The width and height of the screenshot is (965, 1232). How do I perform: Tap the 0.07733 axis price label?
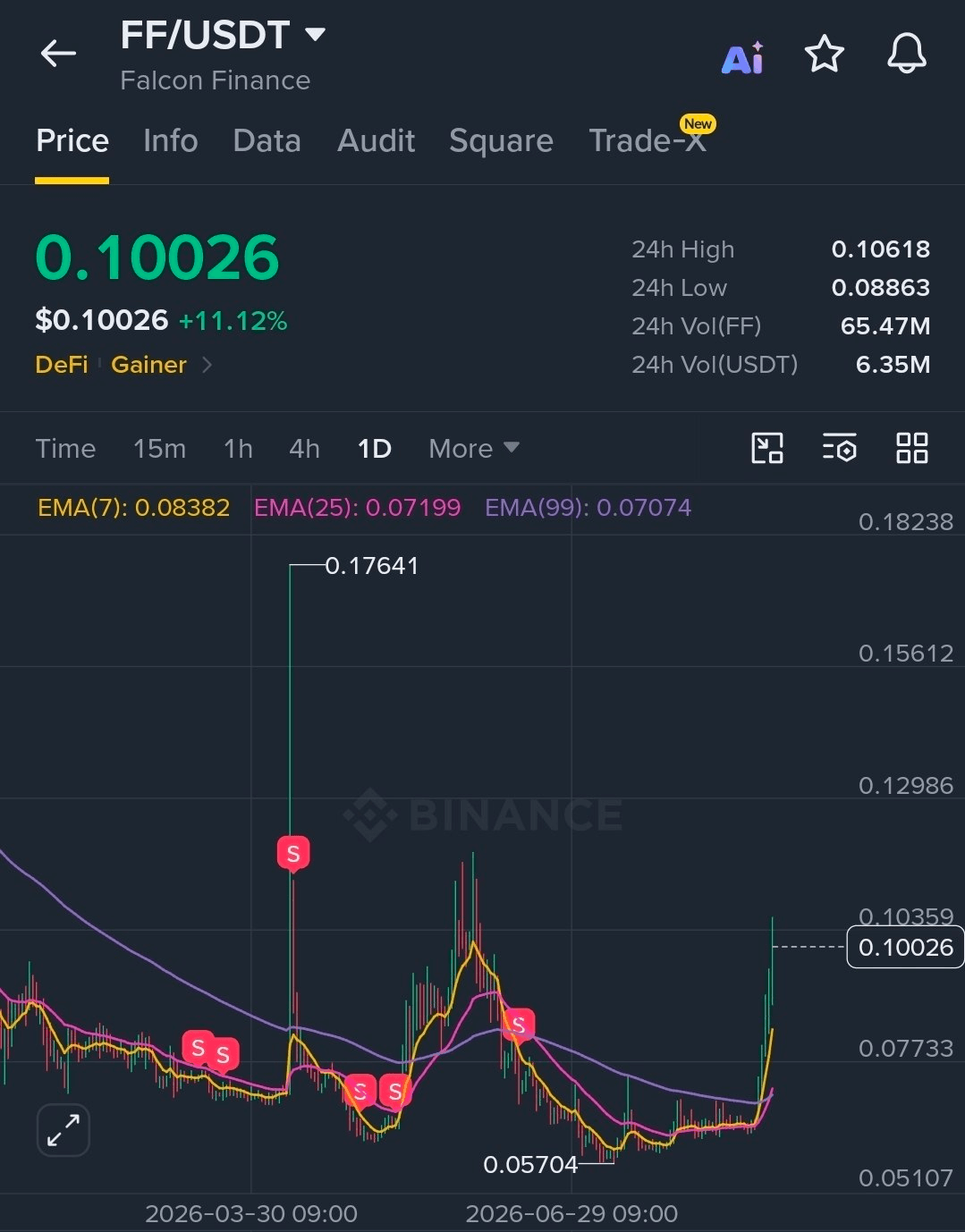906,1048
